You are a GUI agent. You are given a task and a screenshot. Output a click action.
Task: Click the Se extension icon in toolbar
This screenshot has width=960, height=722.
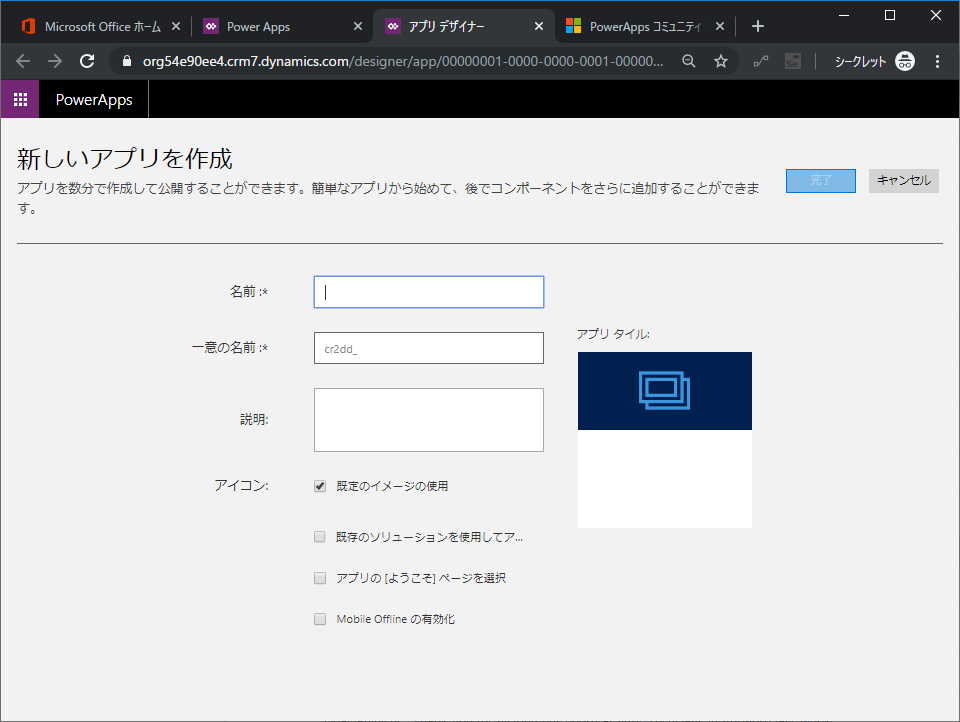click(792, 61)
